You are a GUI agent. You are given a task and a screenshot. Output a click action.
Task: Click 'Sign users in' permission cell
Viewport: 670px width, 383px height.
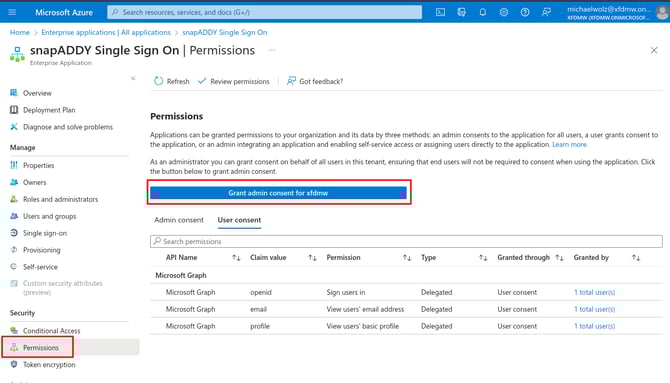(x=346, y=292)
